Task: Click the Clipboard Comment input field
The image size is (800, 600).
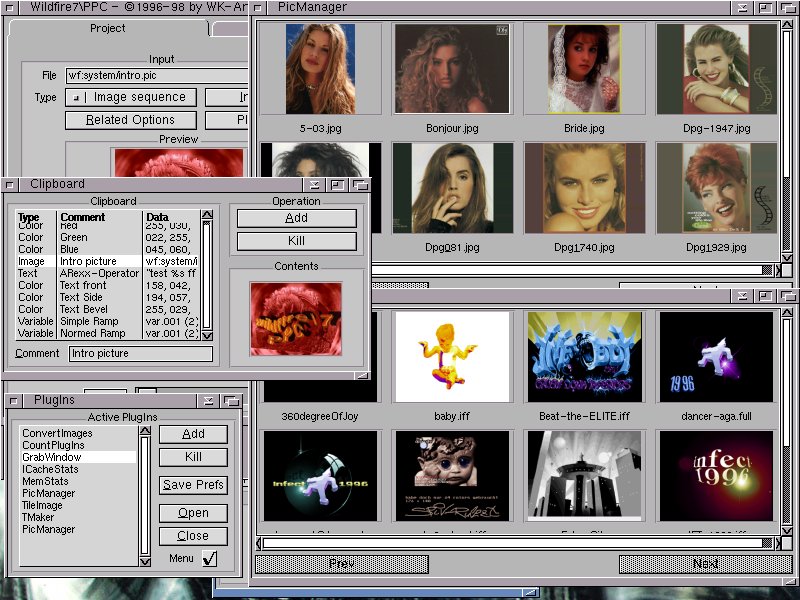Action: click(x=140, y=354)
